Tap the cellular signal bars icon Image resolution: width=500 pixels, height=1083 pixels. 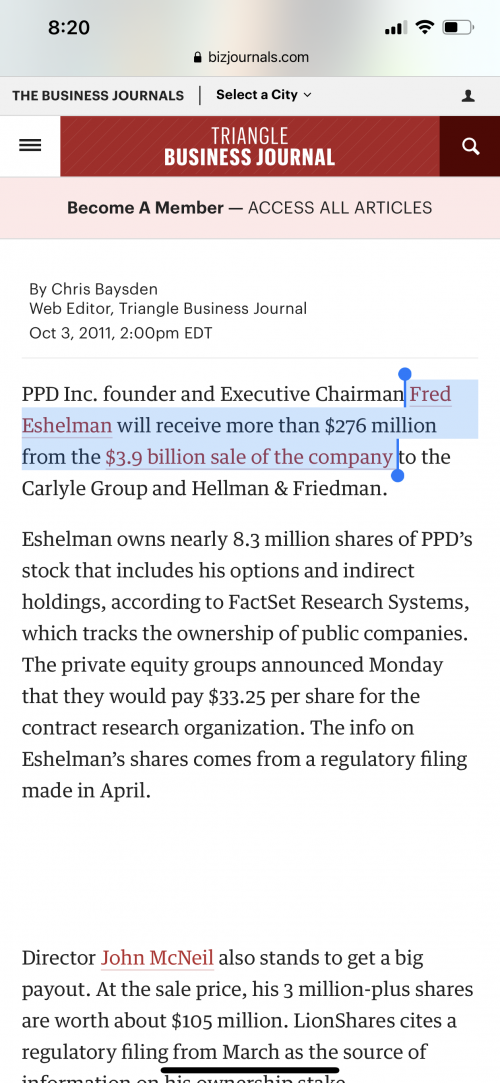pyautogui.click(x=395, y=28)
